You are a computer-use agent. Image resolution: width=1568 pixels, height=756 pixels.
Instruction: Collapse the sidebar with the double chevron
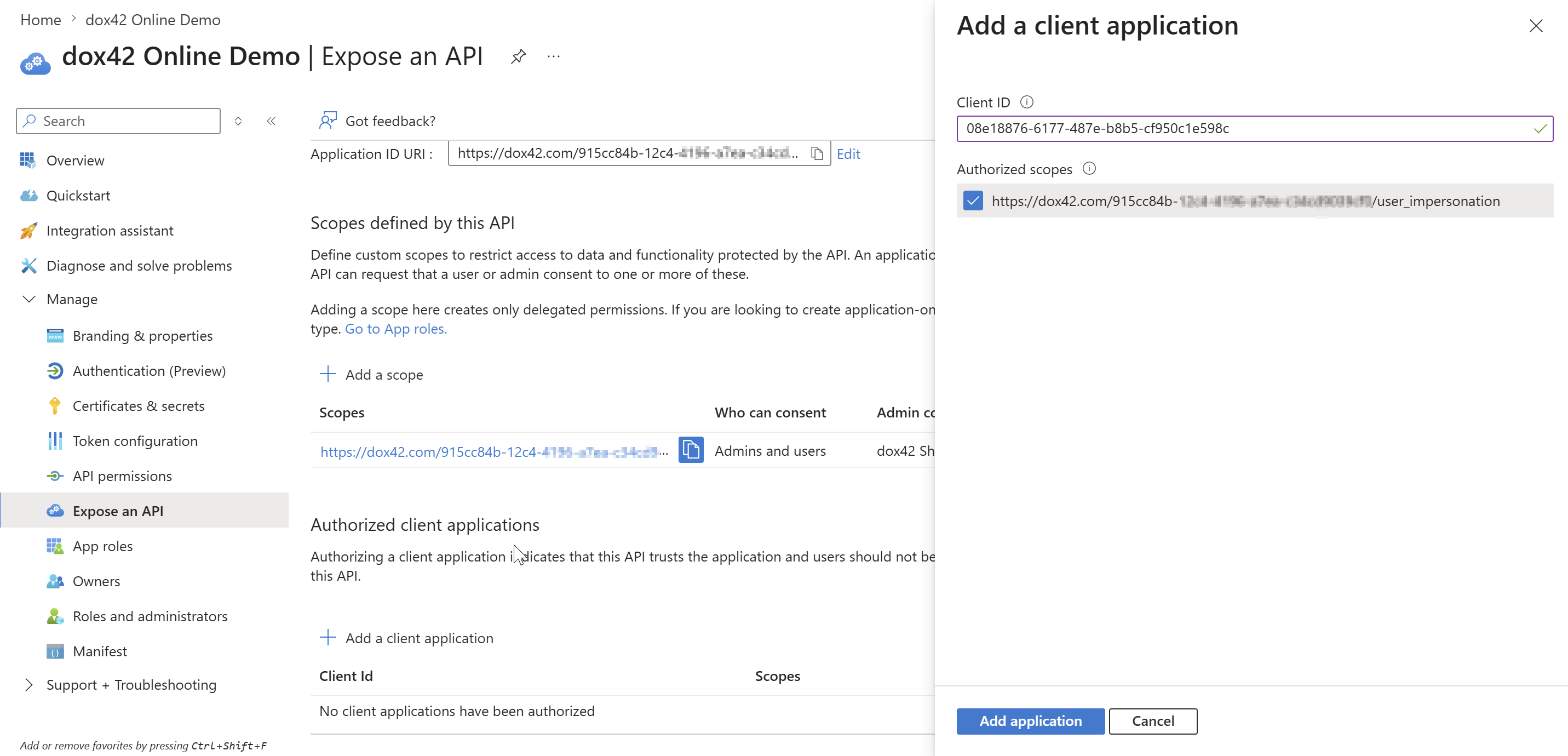271,121
